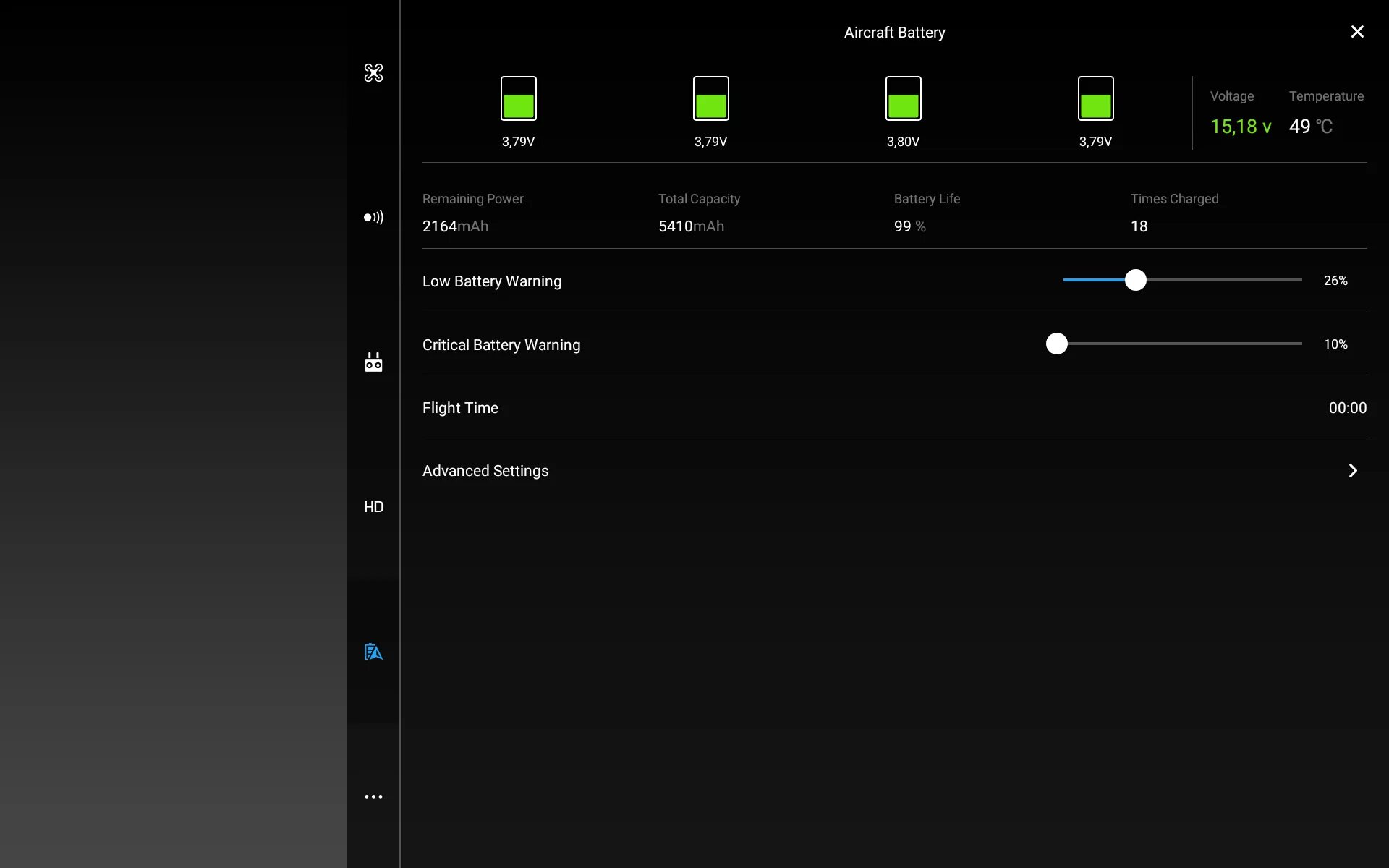This screenshot has height=868, width=1389.
Task: Click the Total Capacity label
Action: pyautogui.click(x=699, y=199)
